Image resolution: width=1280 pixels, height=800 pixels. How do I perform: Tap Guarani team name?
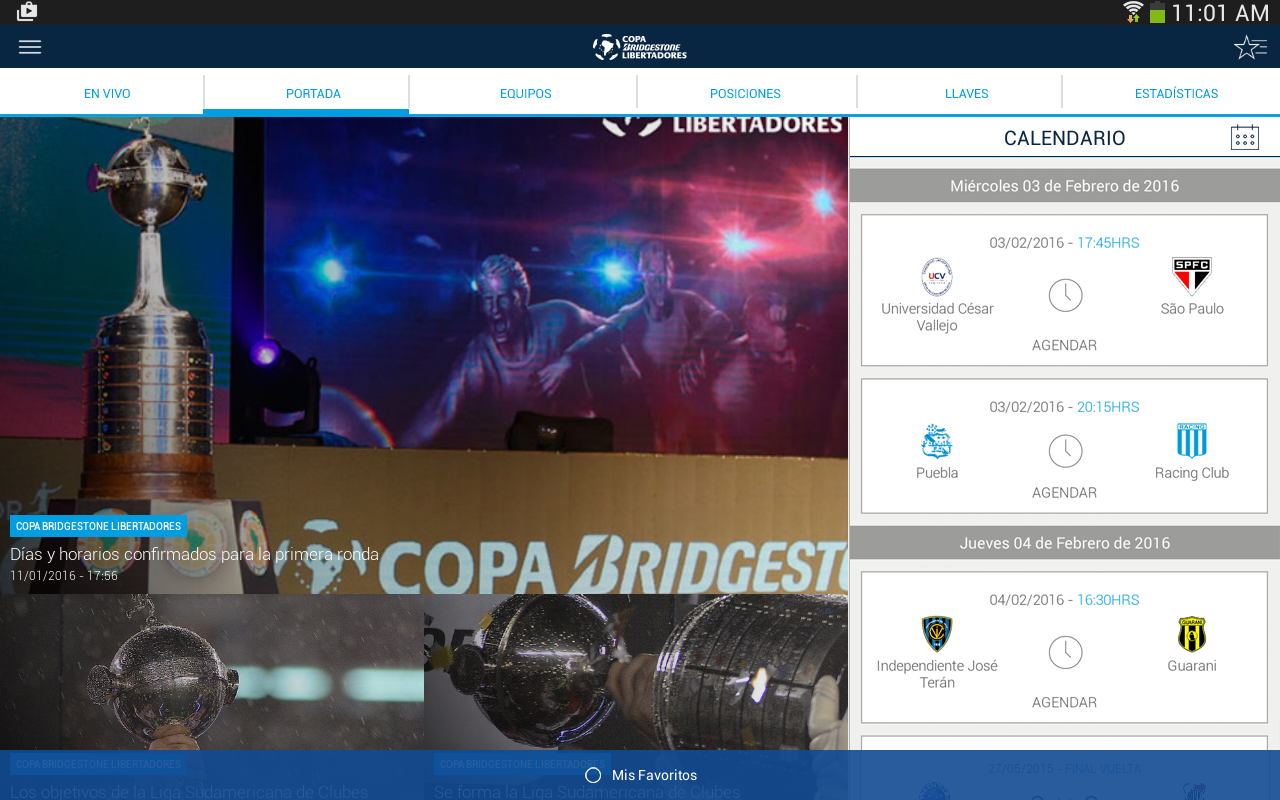(1192, 666)
